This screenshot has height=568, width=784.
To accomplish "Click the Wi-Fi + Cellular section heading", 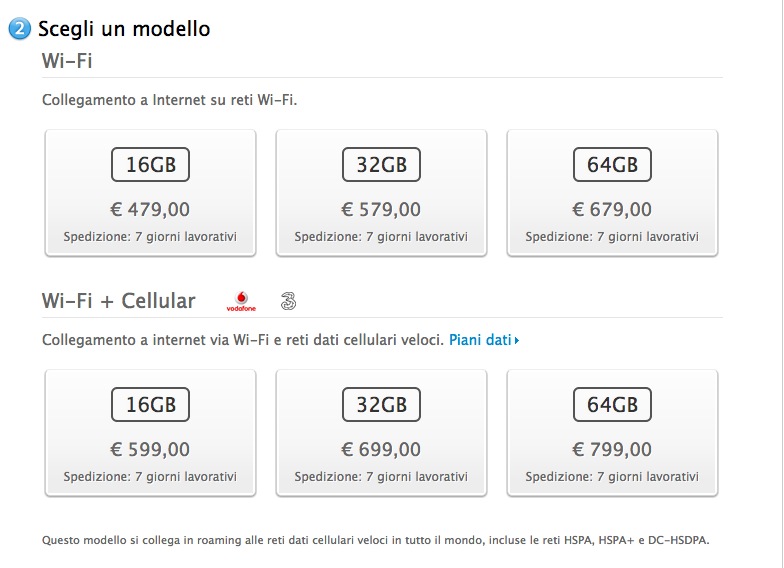I will [118, 301].
